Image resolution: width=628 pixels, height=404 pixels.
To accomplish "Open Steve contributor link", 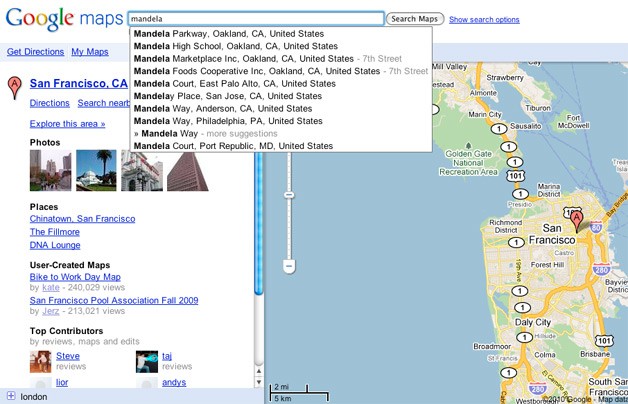I will pos(68,356).
